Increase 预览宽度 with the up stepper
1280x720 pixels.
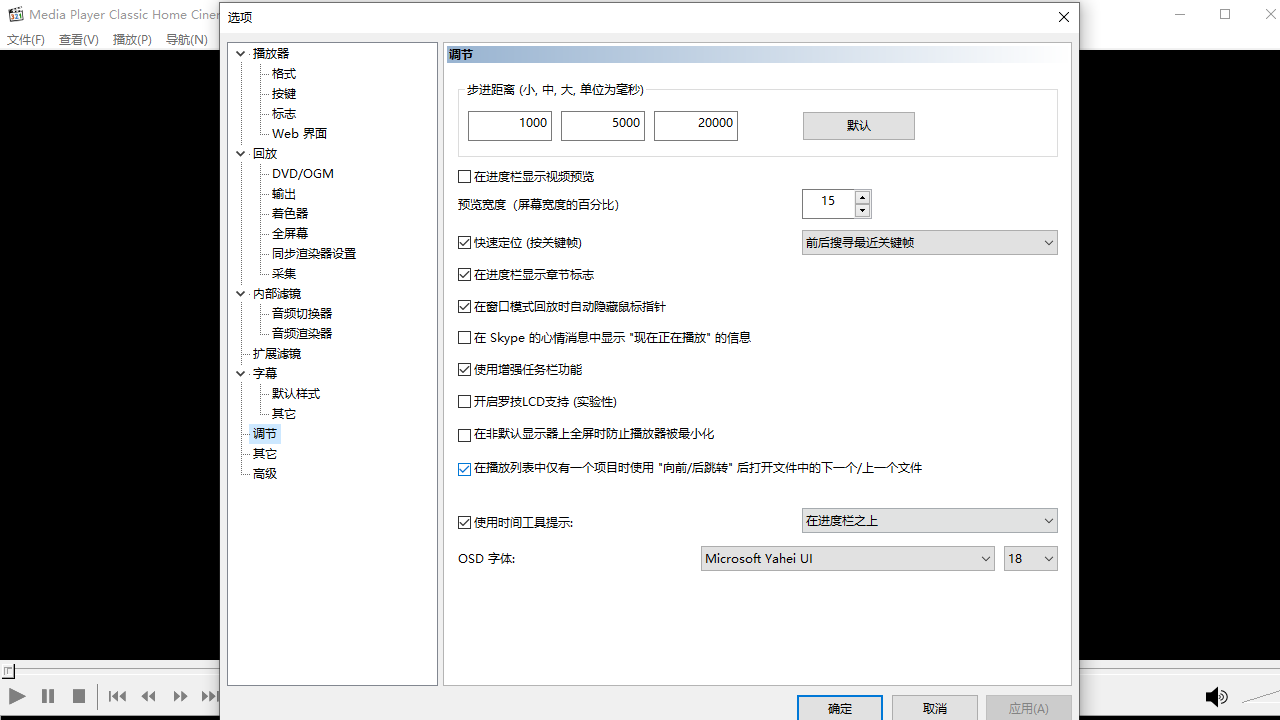[862, 197]
